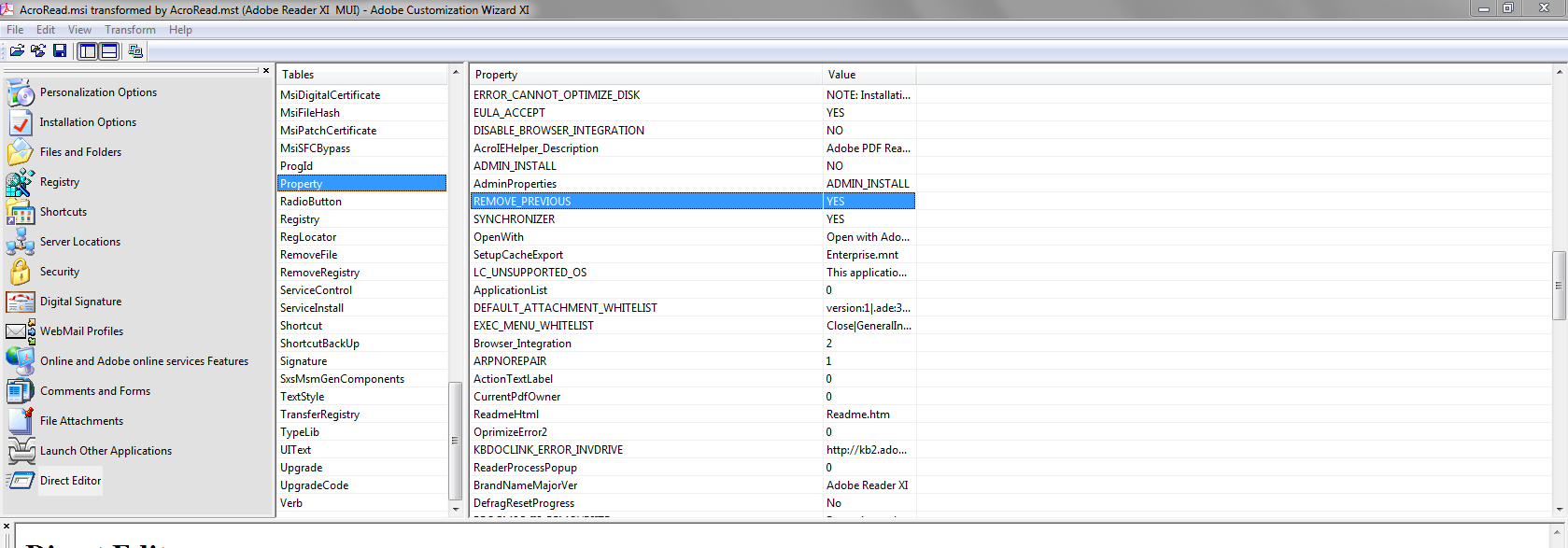Click the network computers toolbar icon

pyautogui.click(x=135, y=51)
